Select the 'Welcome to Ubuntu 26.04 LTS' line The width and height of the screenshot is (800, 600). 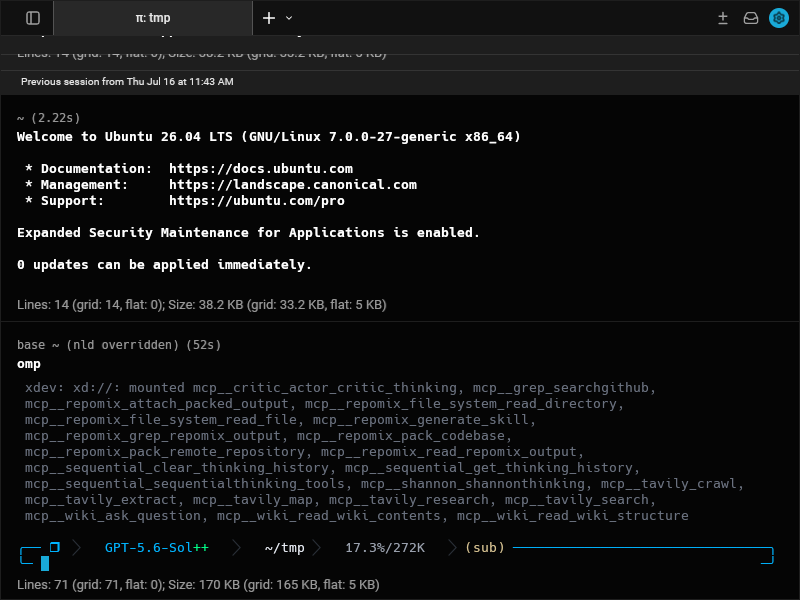click(x=268, y=137)
